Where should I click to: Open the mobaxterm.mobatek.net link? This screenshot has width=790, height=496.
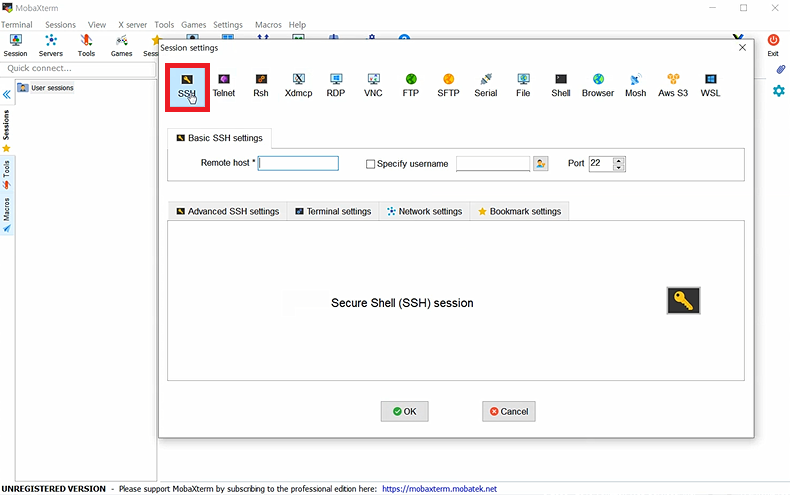click(439, 489)
